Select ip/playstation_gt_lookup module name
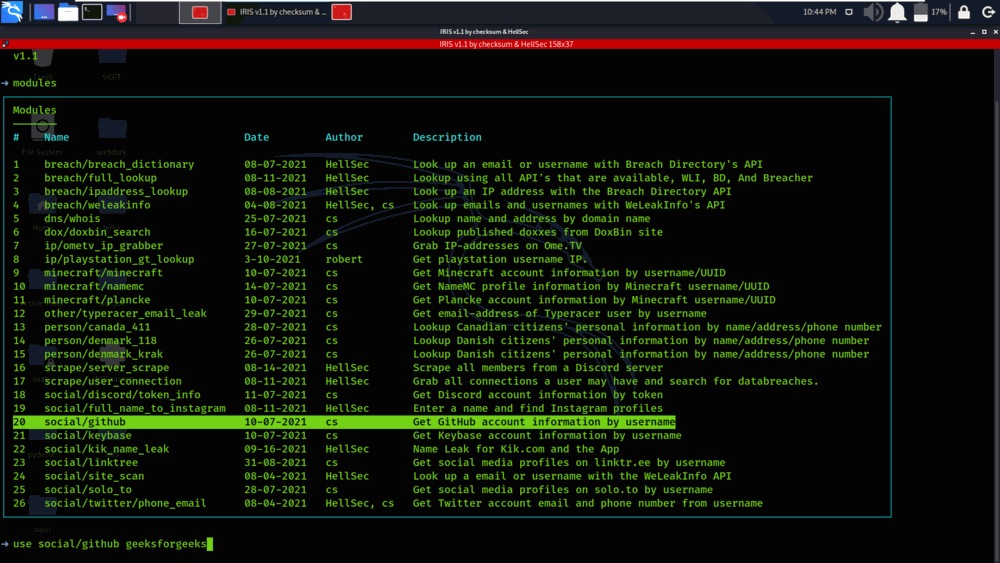The height and width of the screenshot is (563, 1000). [119, 259]
